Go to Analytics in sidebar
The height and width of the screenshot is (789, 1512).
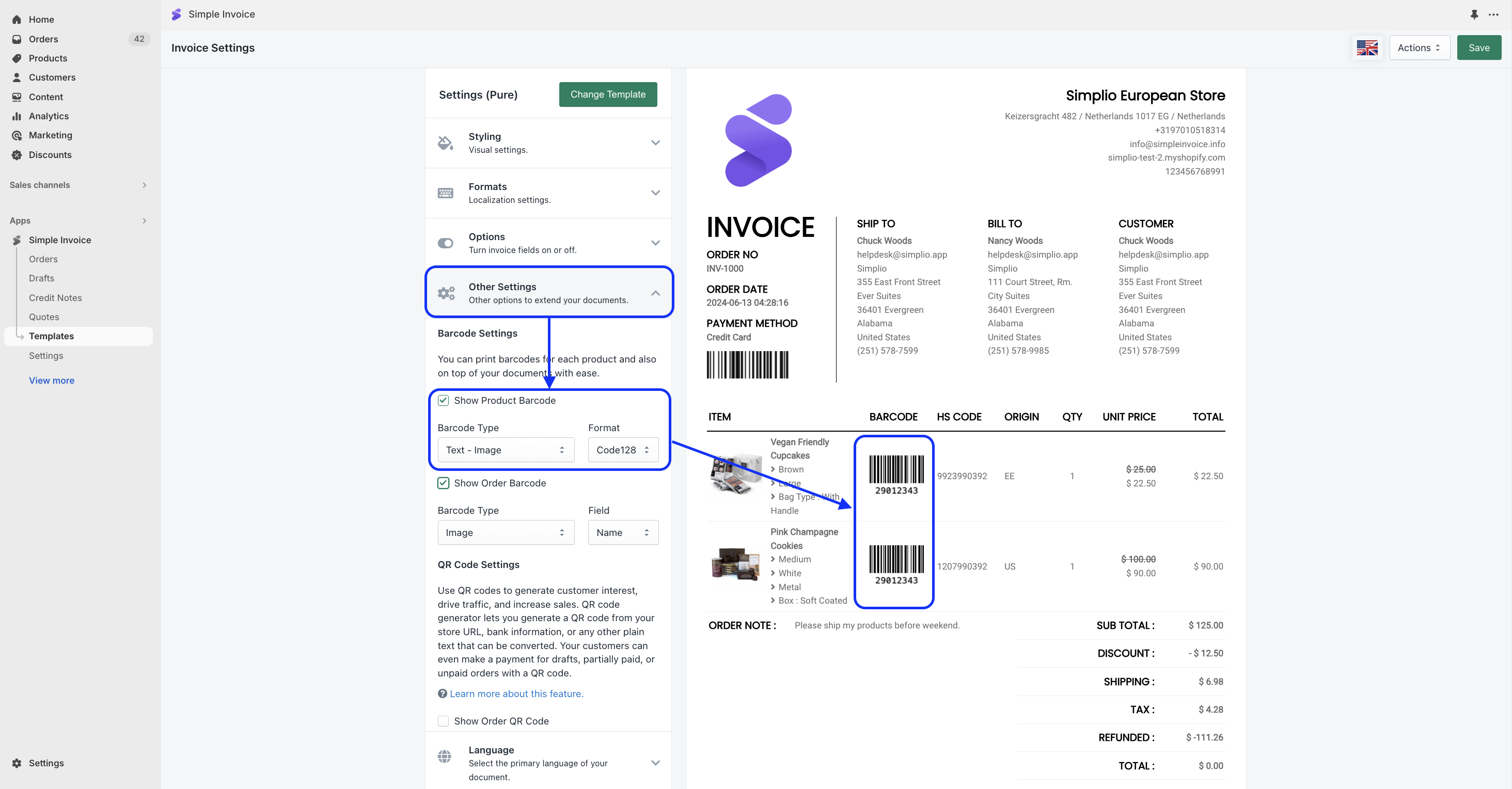49,116
